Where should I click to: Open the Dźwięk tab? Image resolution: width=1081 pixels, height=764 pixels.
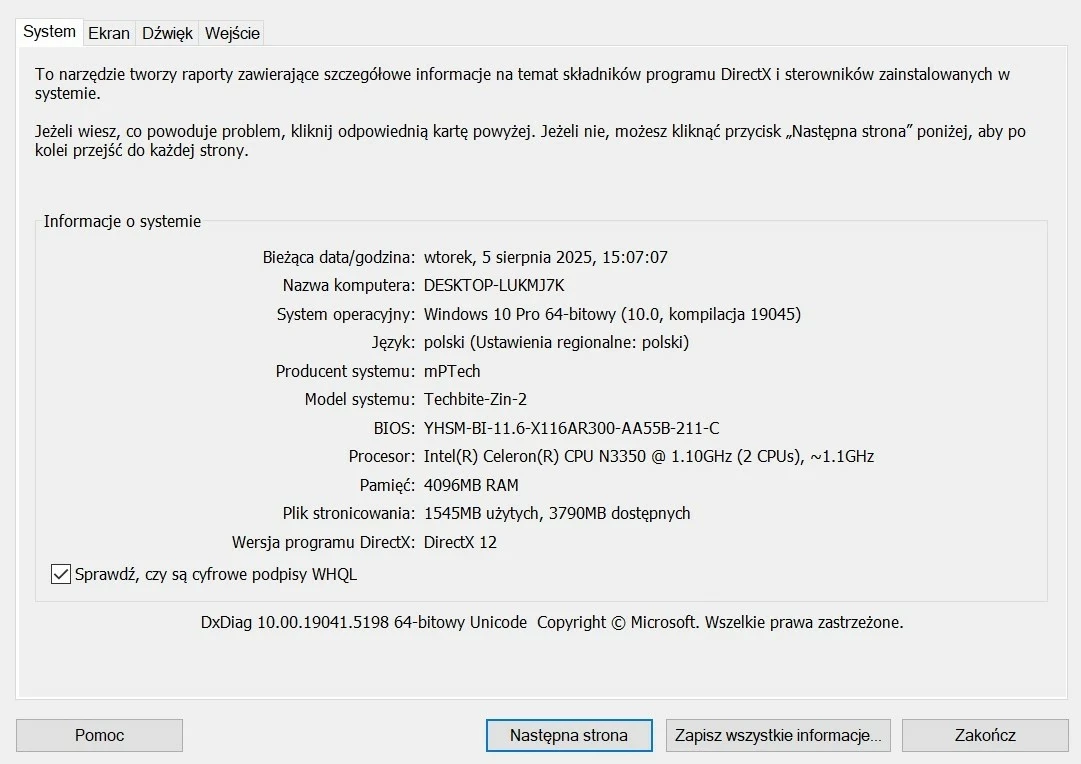click(x=167, y=33)
